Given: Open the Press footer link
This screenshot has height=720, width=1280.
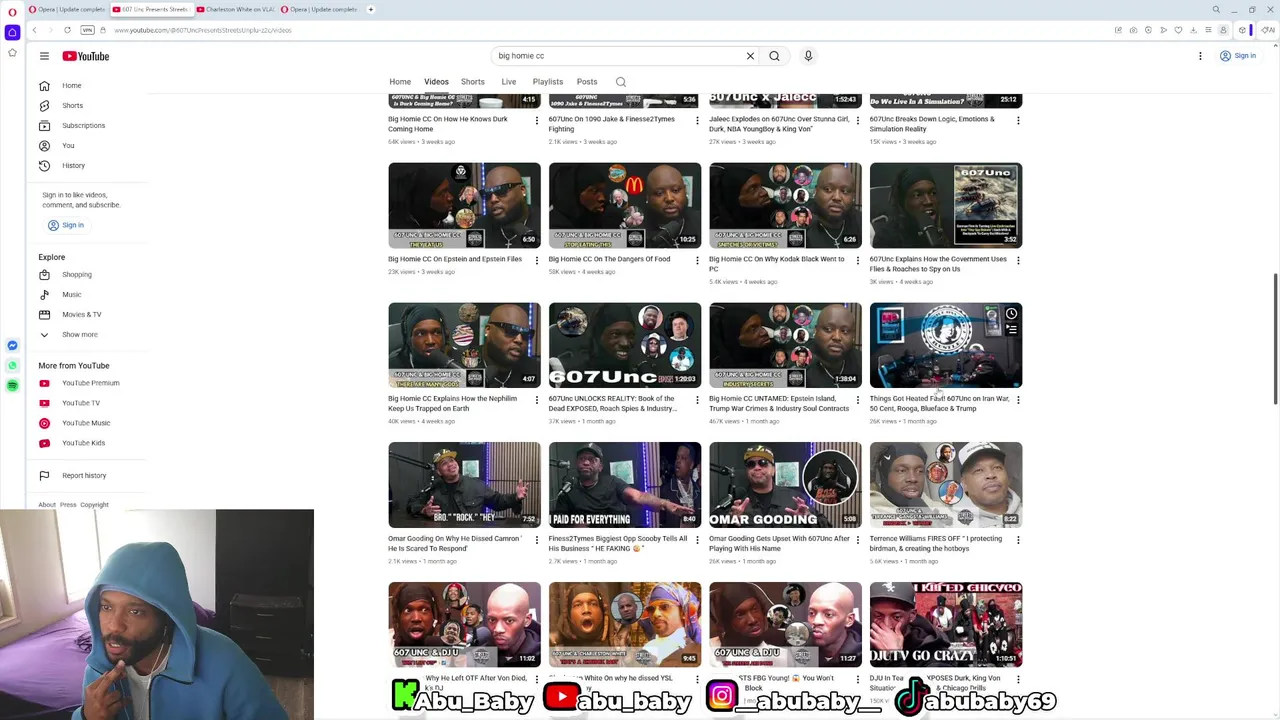Looking at the screenshot, I should tap(68, 505).
